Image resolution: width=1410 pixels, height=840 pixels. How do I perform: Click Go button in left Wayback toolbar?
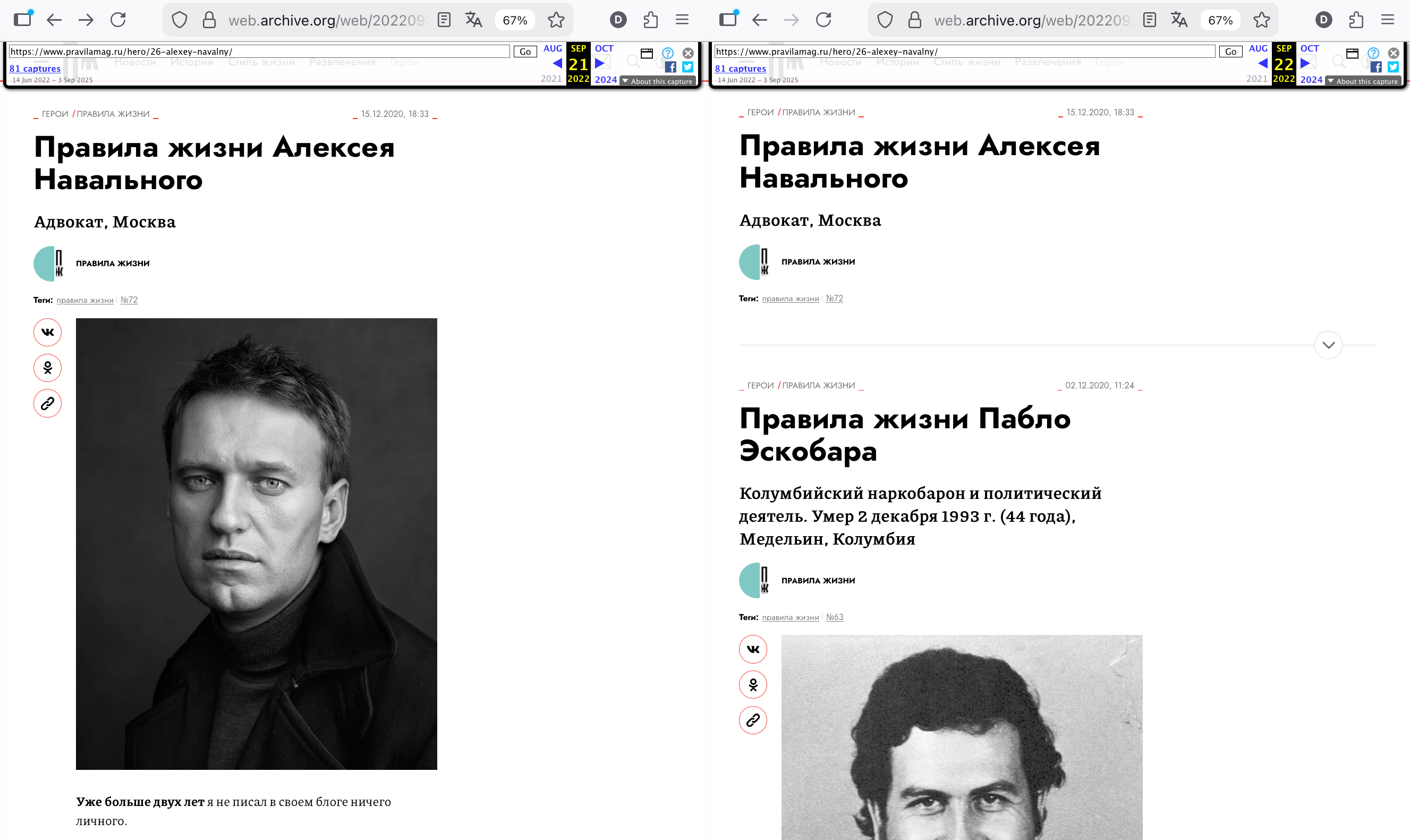[x=524, y=52]
